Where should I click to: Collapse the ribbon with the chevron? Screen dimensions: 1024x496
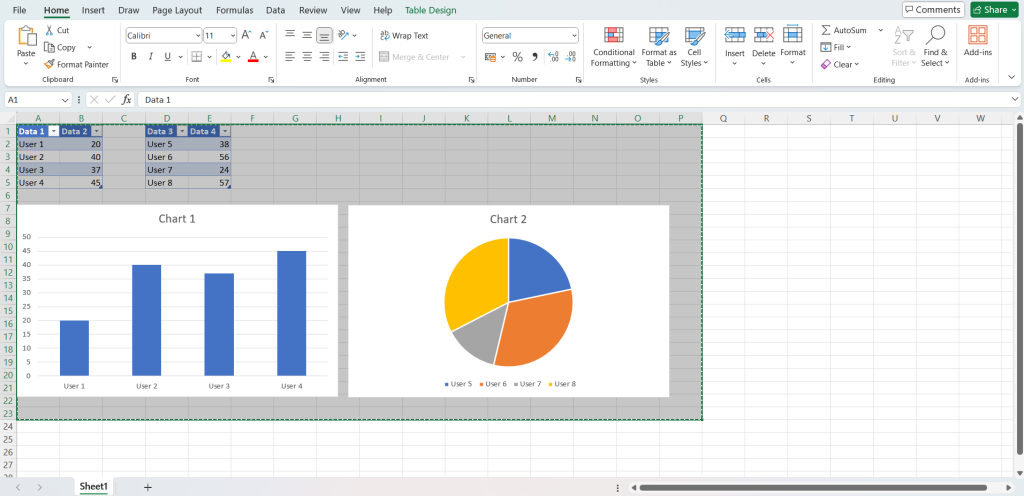pyautogui.click(x=1012, y=76)
